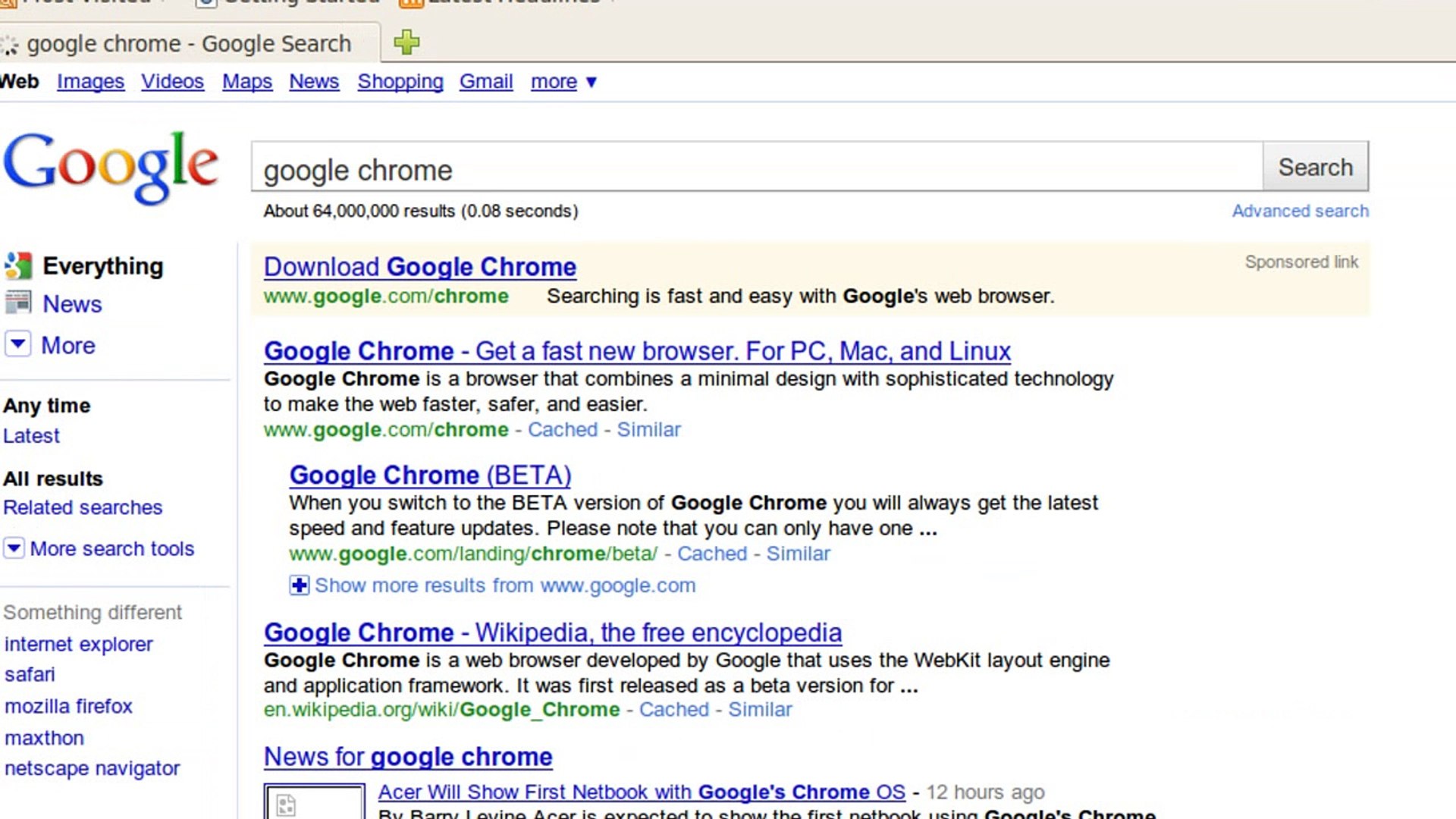Click the Google logo
This screenshot has width=1456, height=819.
point(111,167)
